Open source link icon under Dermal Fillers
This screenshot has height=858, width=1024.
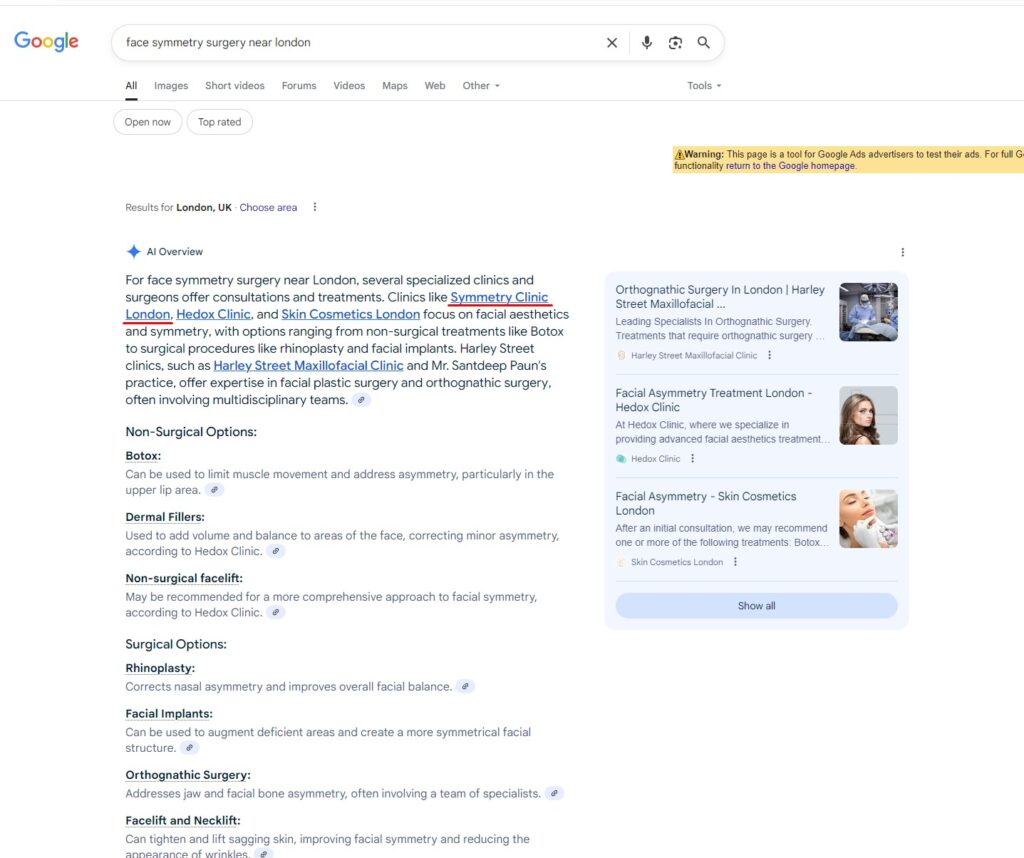[276, 551]
